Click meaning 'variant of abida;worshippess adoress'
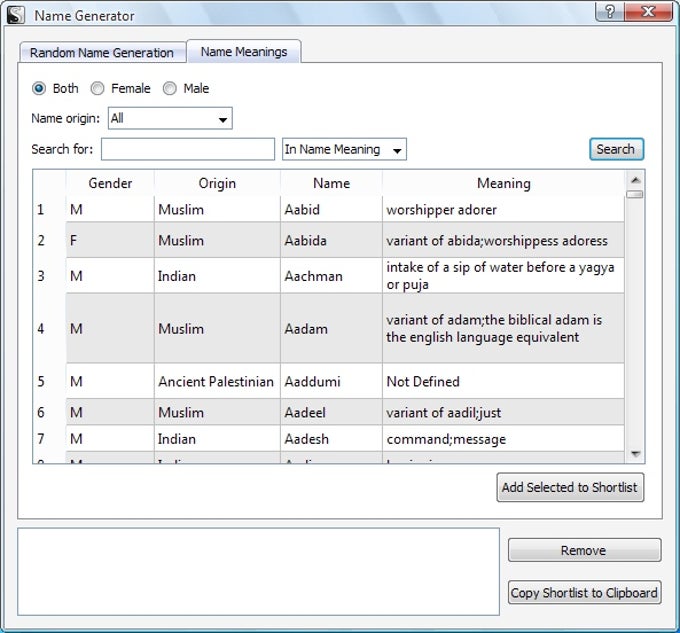 [503, 240]
